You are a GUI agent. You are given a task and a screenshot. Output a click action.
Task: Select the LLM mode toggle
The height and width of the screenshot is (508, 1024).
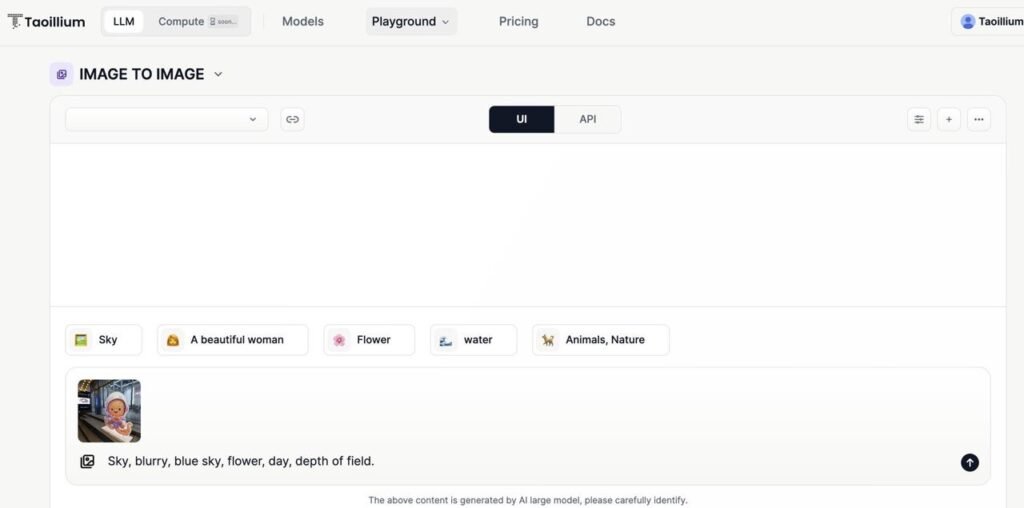pyautogui.click(x=124, y=21)
